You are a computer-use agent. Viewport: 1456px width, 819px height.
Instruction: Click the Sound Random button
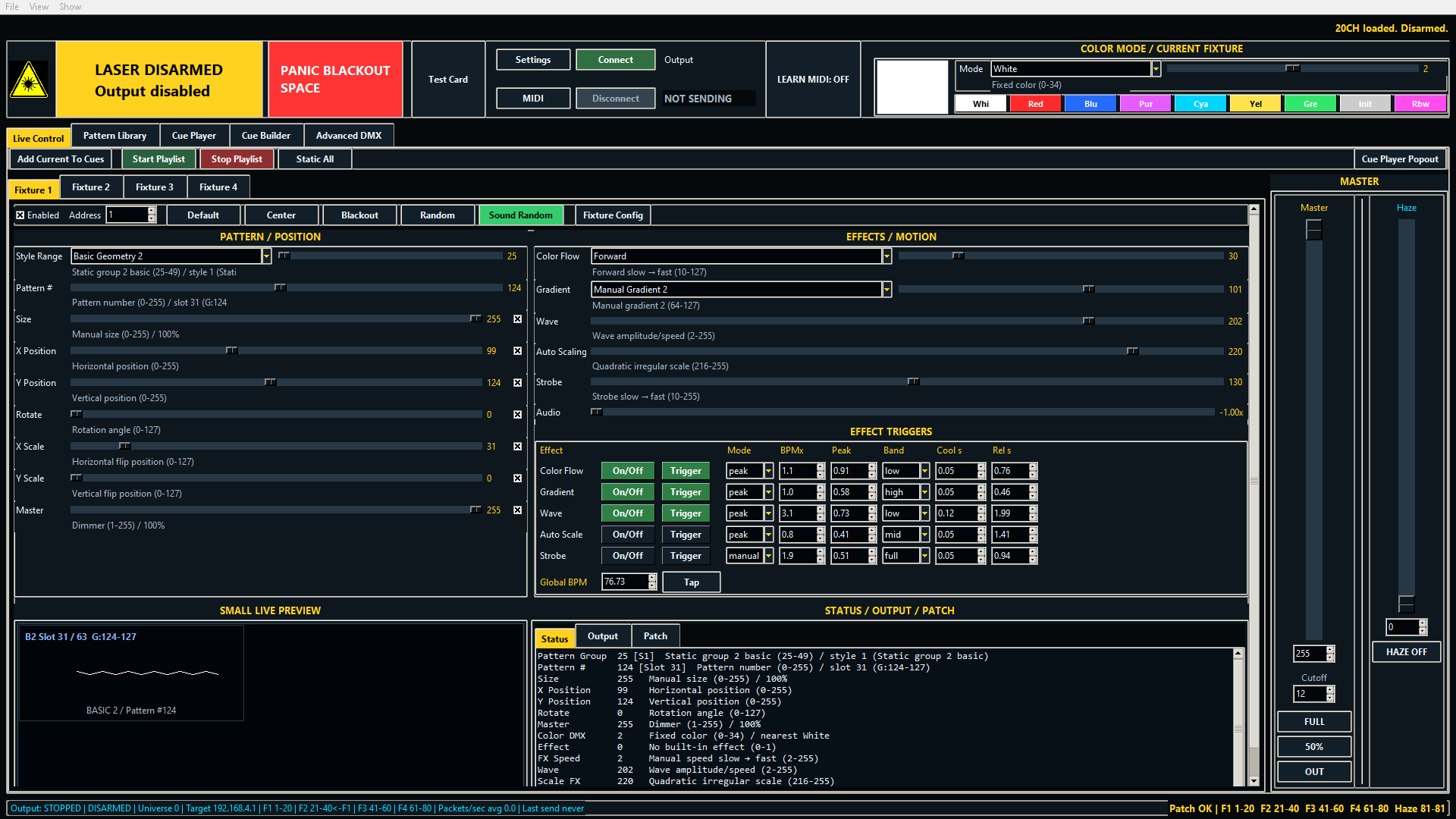coord(520,215)
